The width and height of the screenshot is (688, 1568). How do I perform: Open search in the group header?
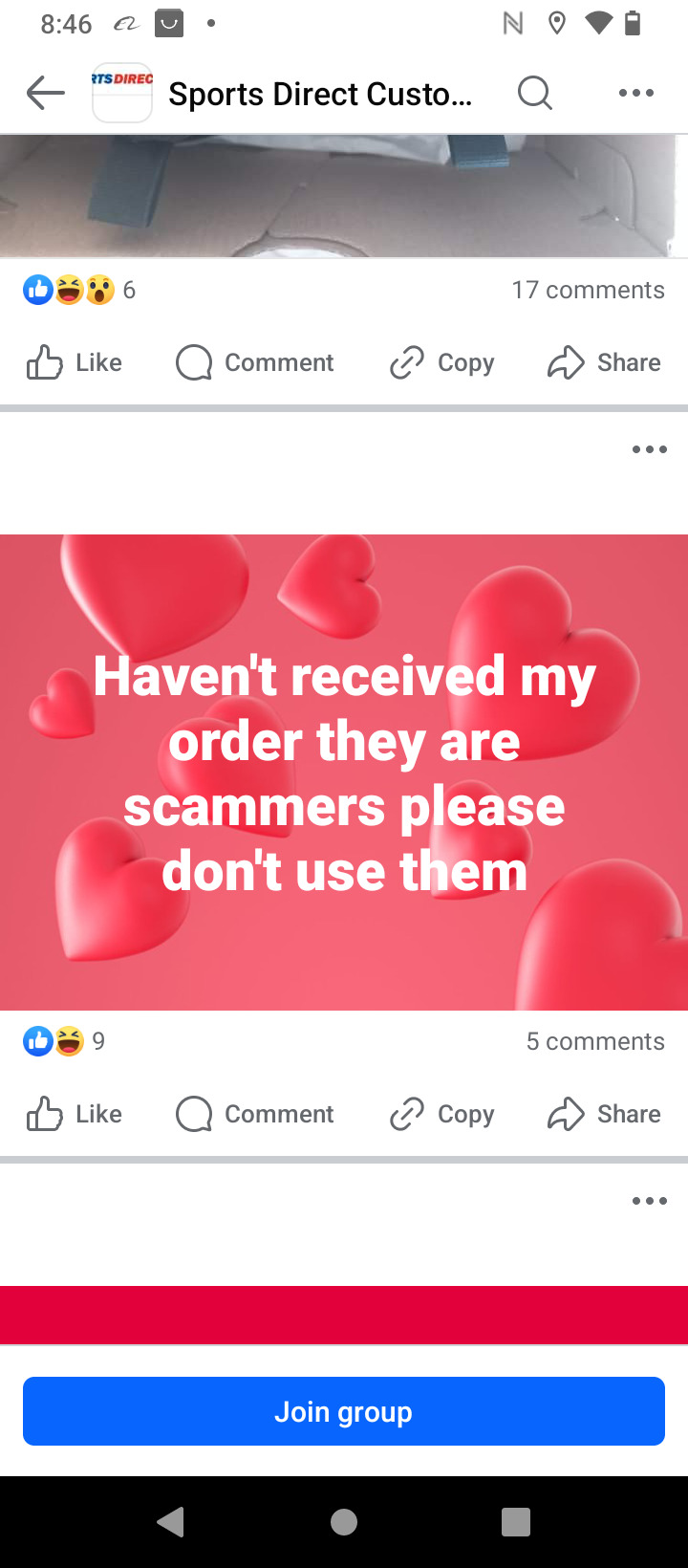(535, 93)
